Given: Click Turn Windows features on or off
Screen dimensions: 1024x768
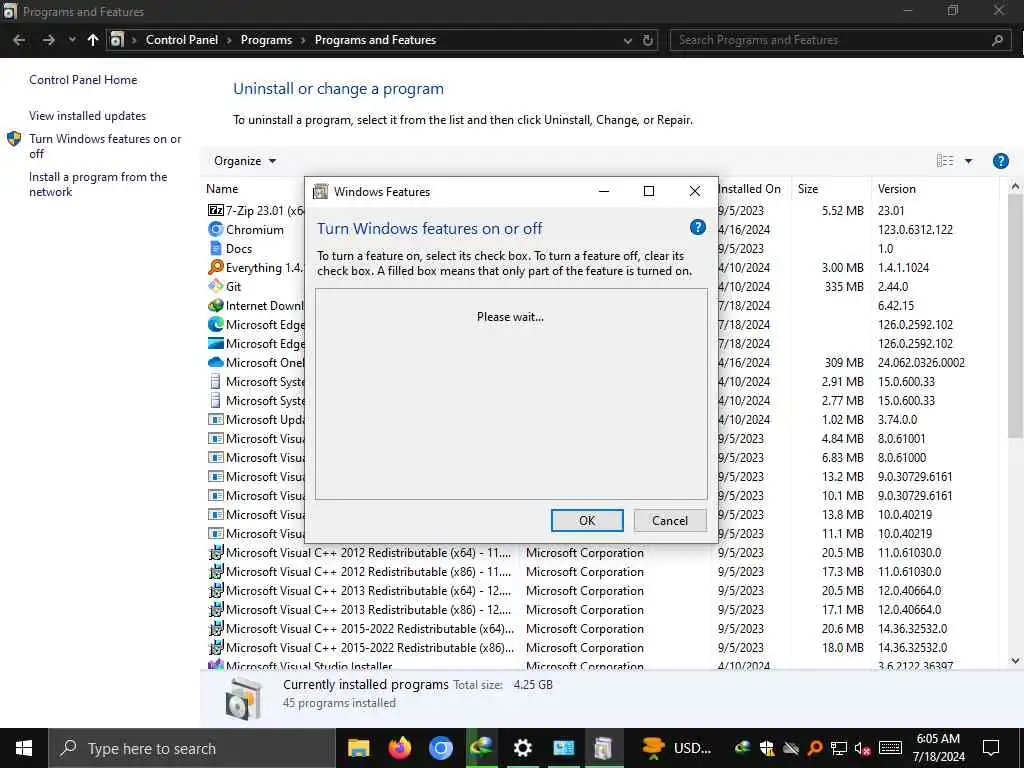Looking at the screenshot, I should pyautogui.click(x=105, y=146).
